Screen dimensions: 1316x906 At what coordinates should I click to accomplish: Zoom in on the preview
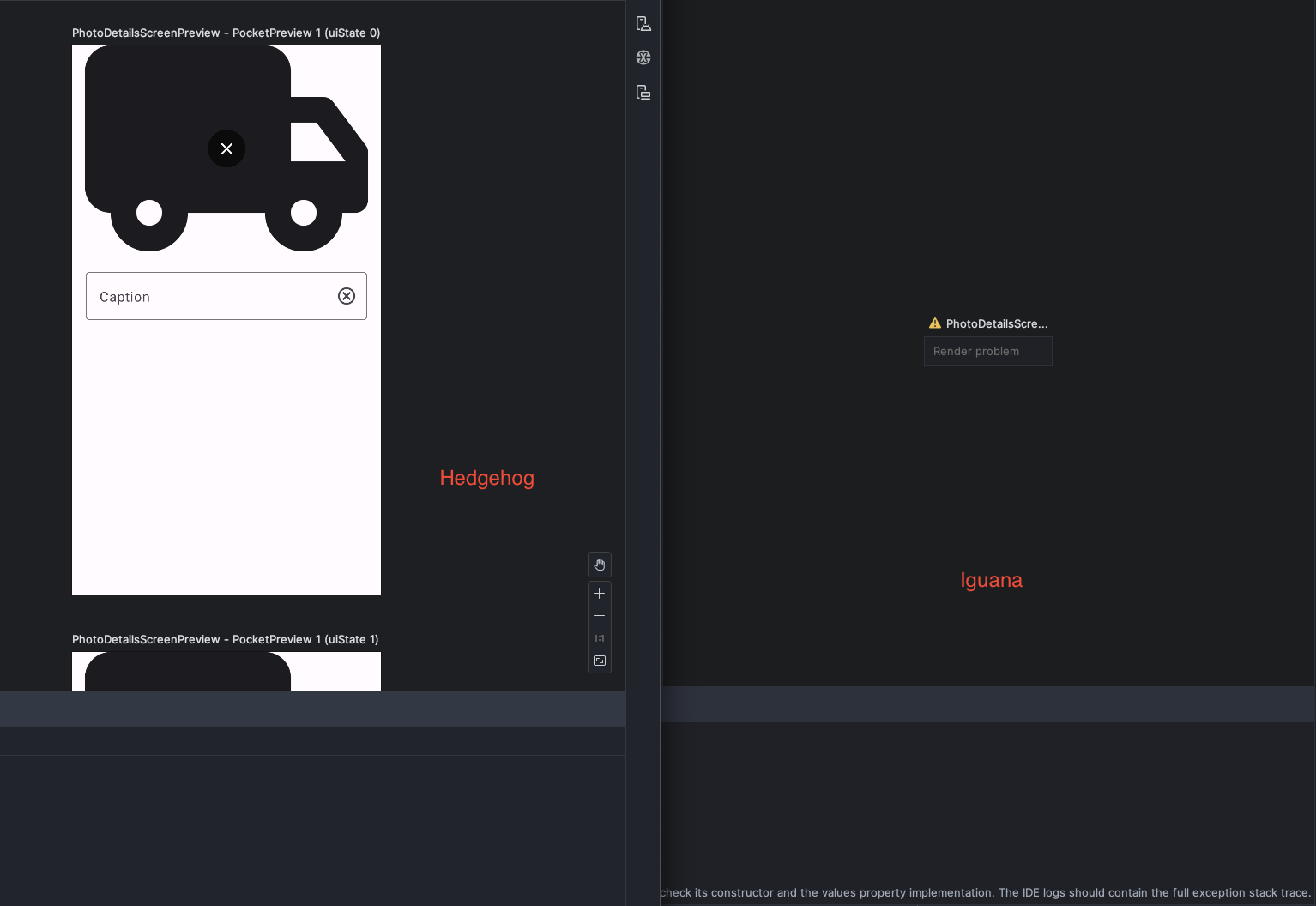click(x=600, y=594)
